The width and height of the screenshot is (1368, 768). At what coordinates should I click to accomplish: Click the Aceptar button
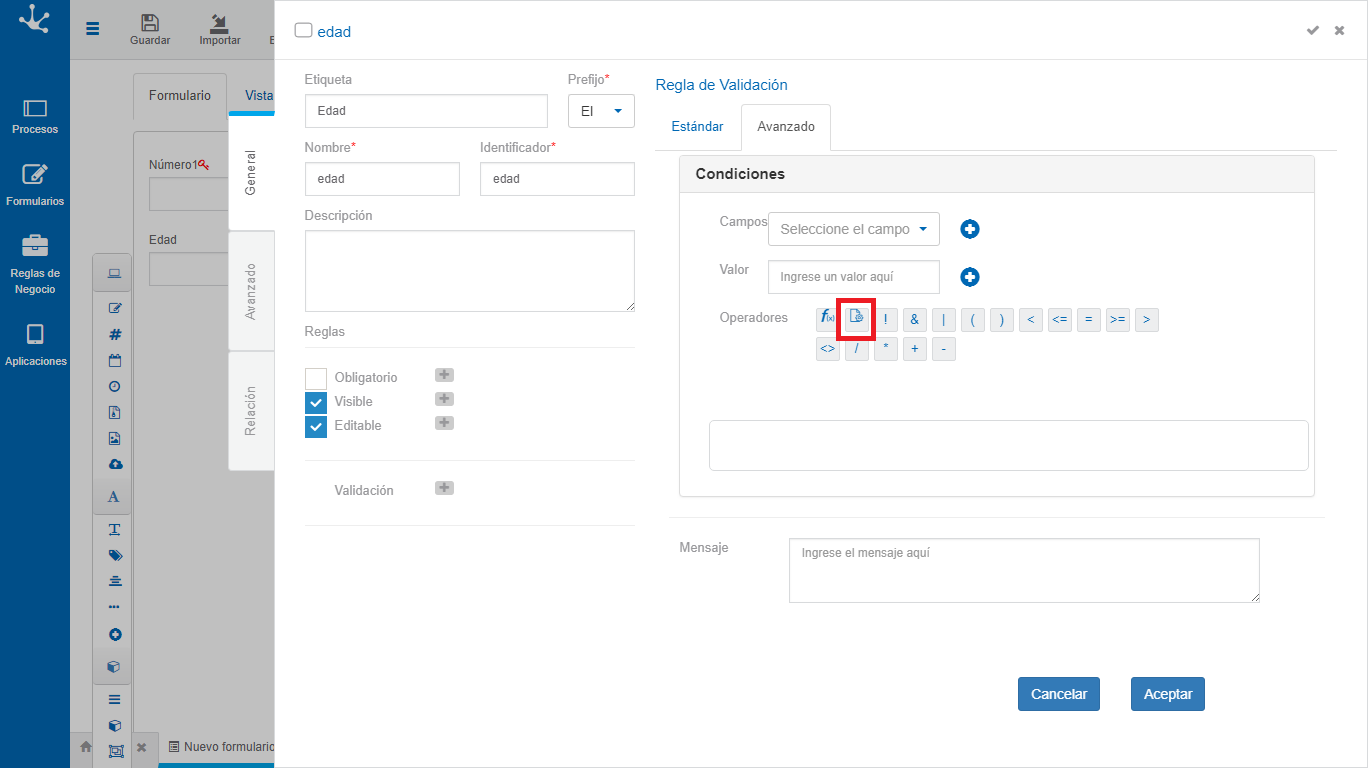coord(1168,694)
